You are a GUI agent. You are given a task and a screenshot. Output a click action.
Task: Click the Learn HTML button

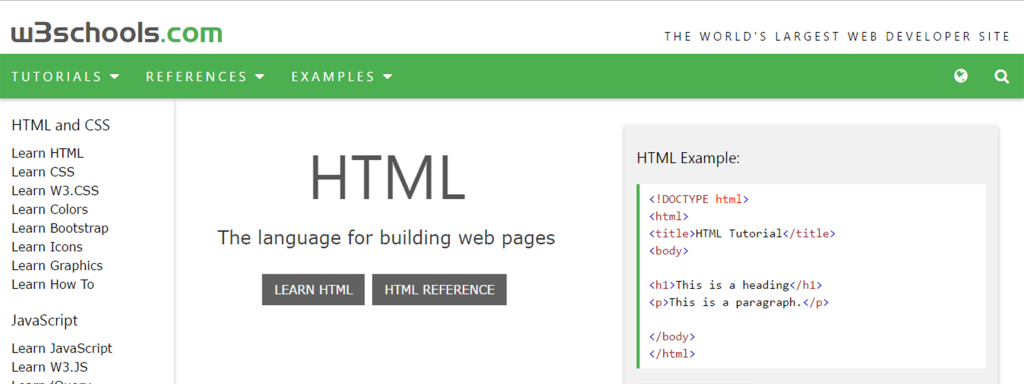(313, 290)
